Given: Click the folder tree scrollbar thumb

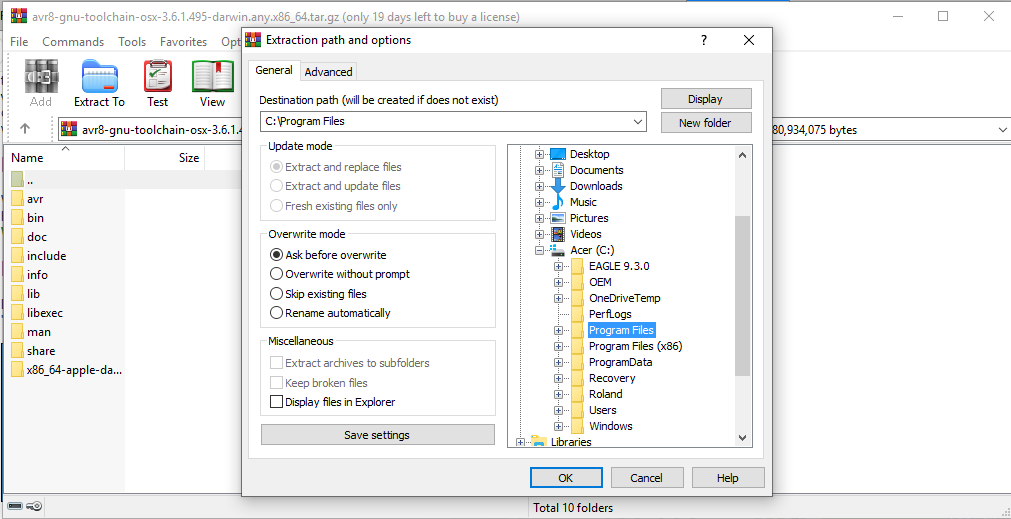Looking at the screenshot, I should point(742,295).
